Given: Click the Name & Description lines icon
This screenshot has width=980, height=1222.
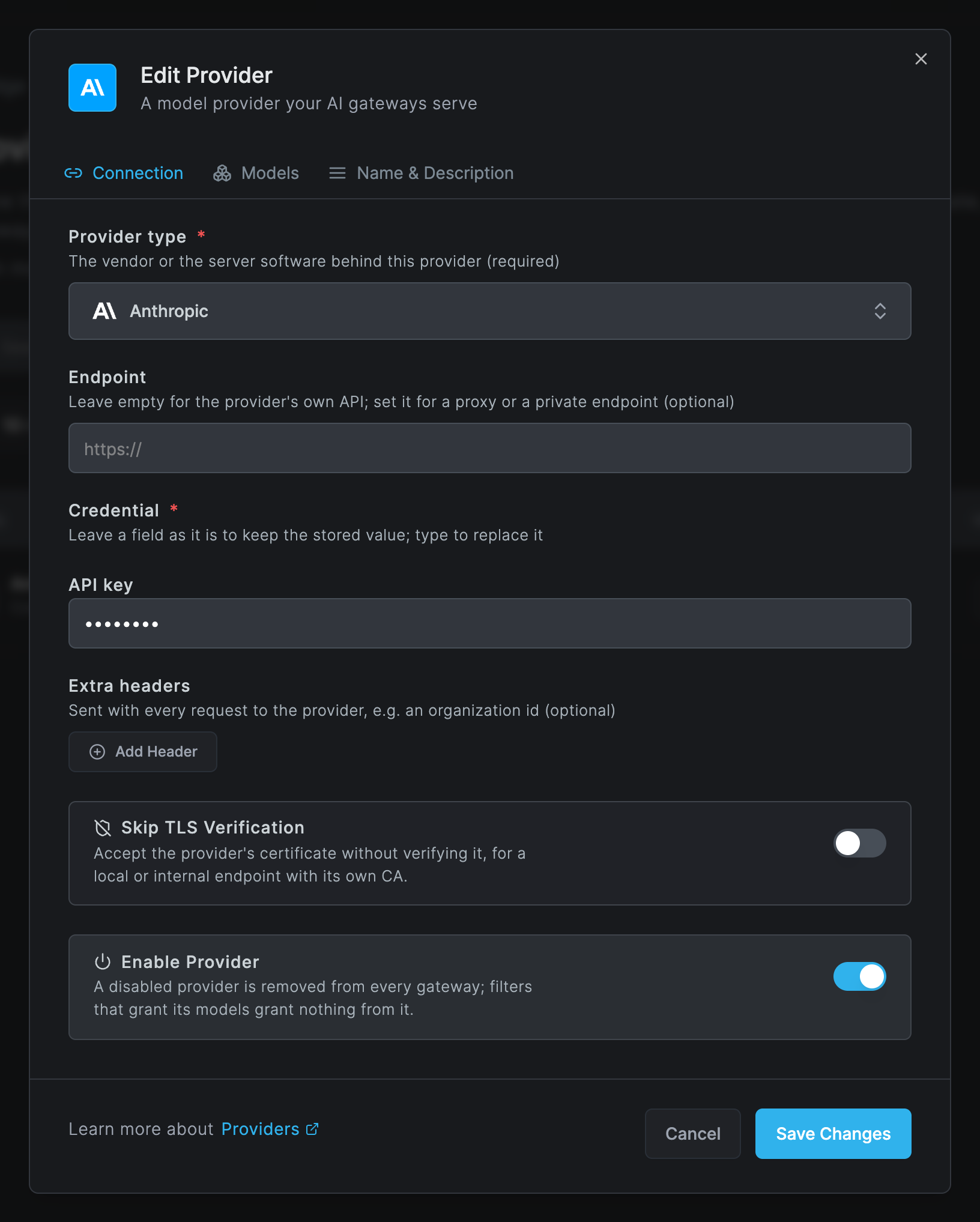Looking at the screenshot, I should [x=337, y=173].
